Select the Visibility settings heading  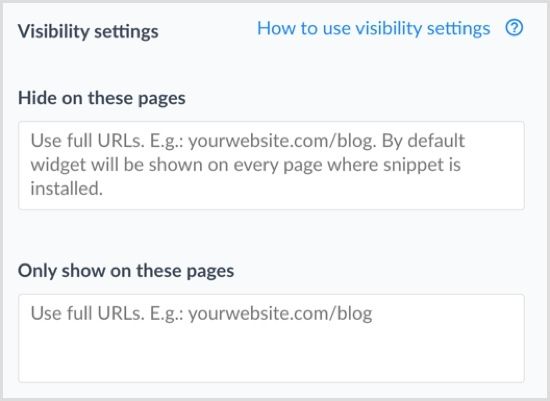(88, 32)
